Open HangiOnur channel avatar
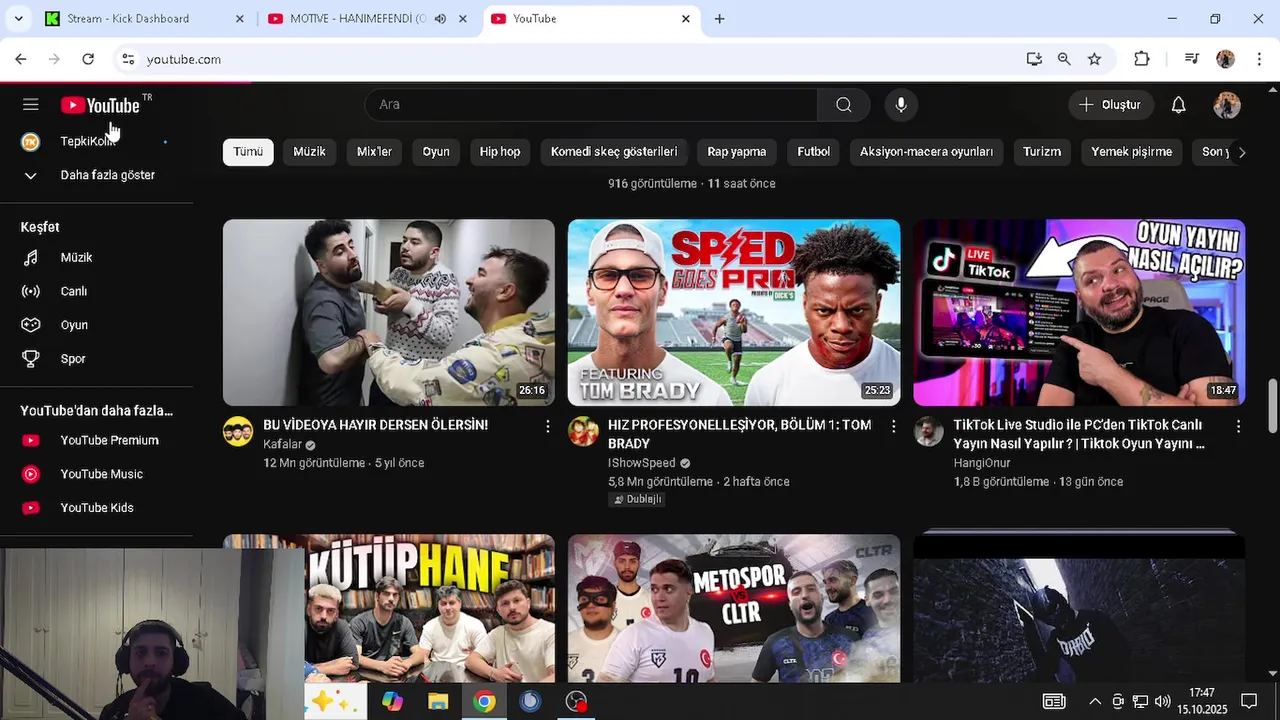 (929, 432)
